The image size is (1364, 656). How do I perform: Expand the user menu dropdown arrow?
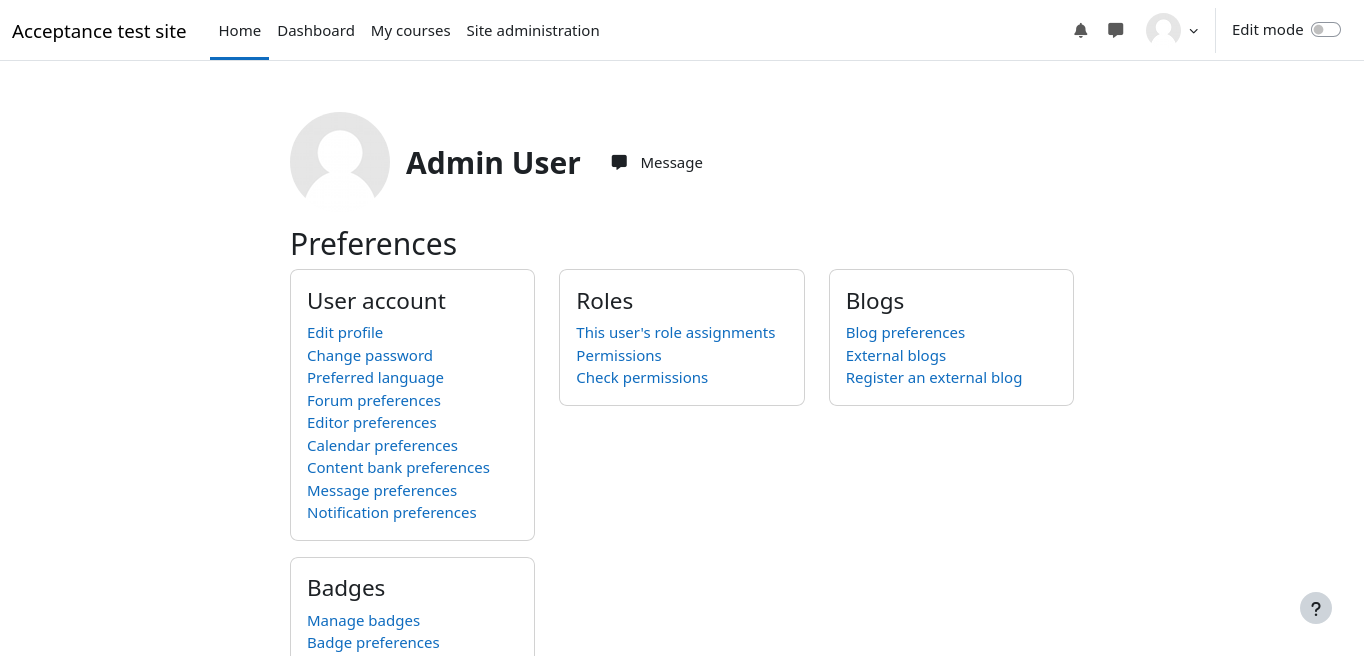[x=1193, y=31]
